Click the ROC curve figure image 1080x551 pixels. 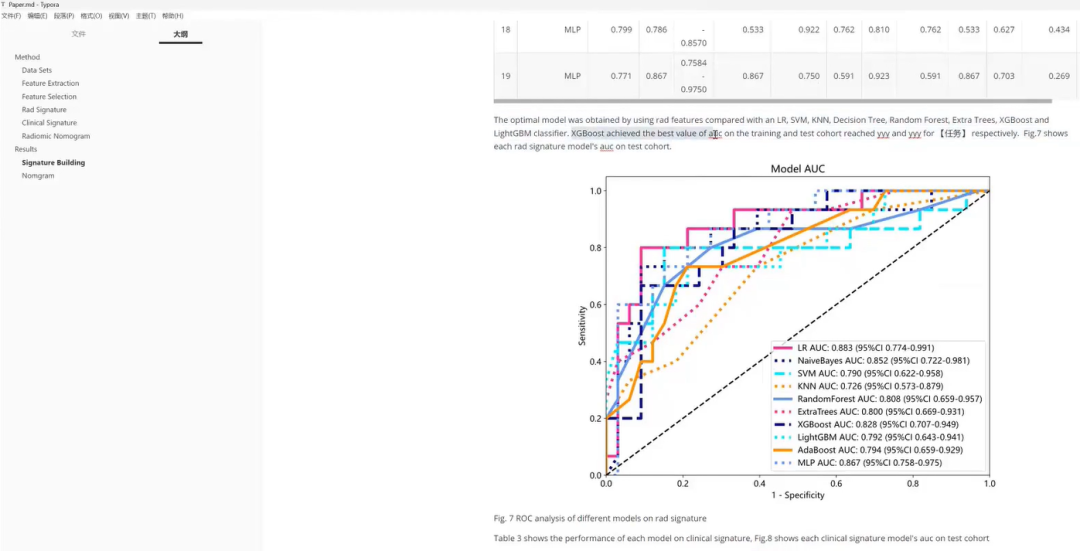[783, 332]
